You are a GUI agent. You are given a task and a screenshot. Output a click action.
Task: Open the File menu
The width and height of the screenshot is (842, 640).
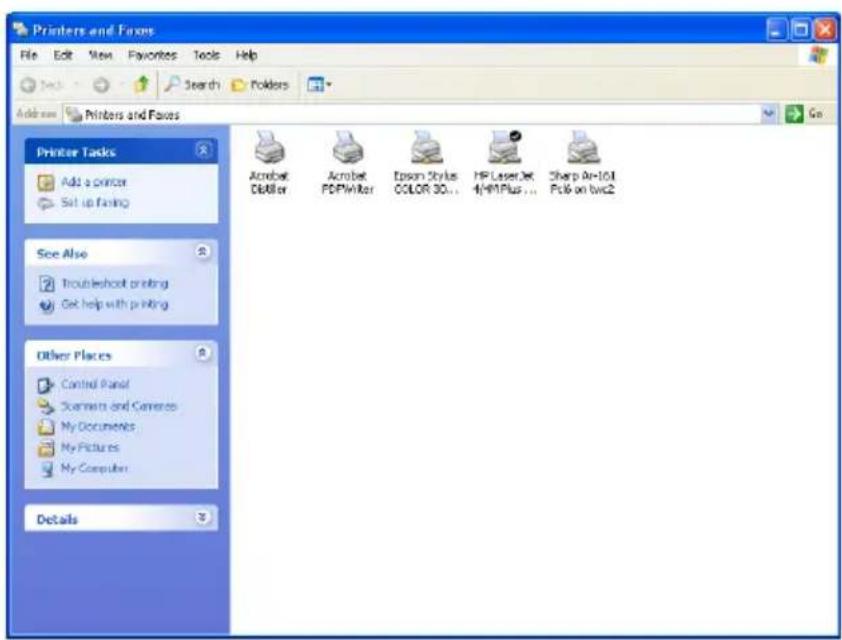point(28,55)
